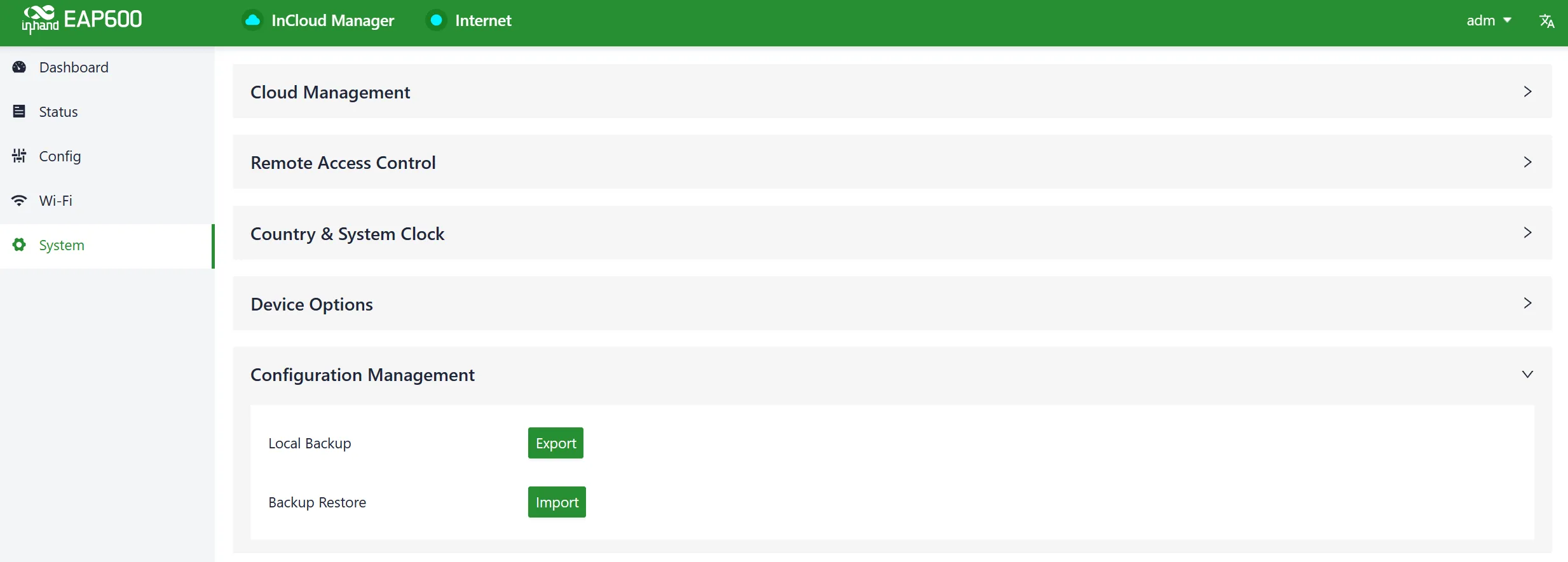The height and width of the screenshot is (562, 1568).
Task: Click the Local Backup label
Action: [310, 443]
